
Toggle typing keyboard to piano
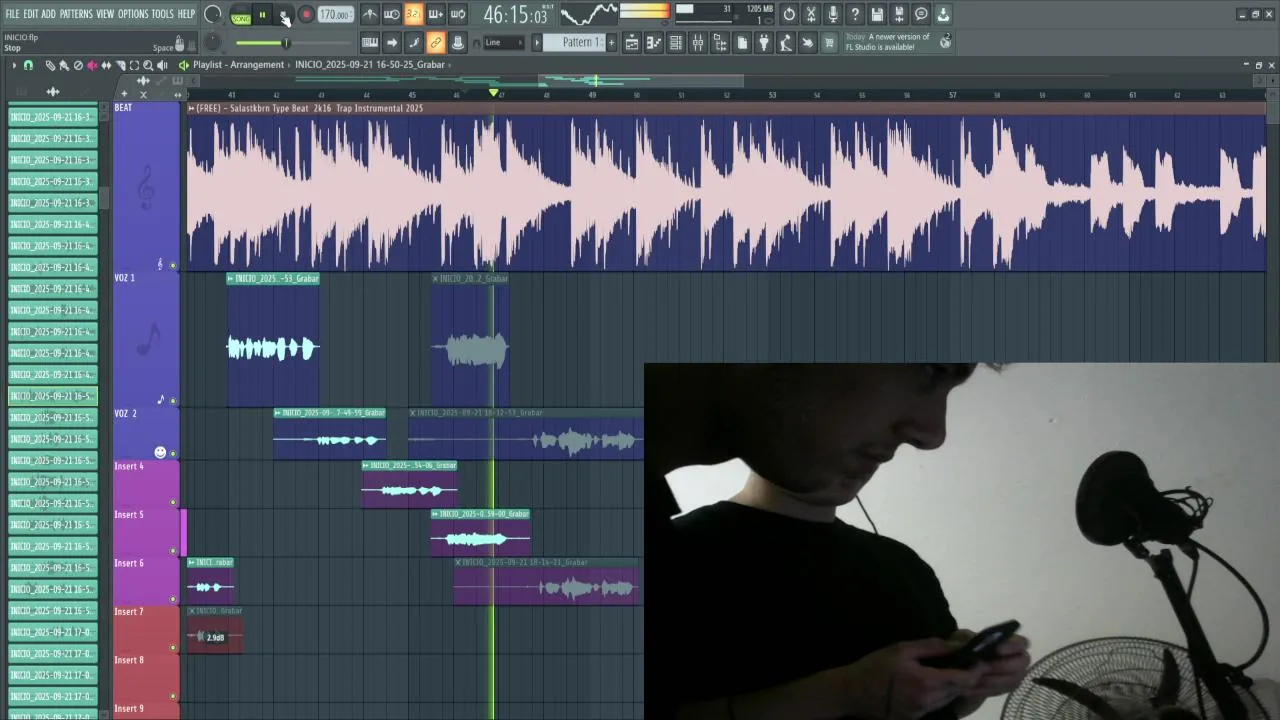point(370,42)
